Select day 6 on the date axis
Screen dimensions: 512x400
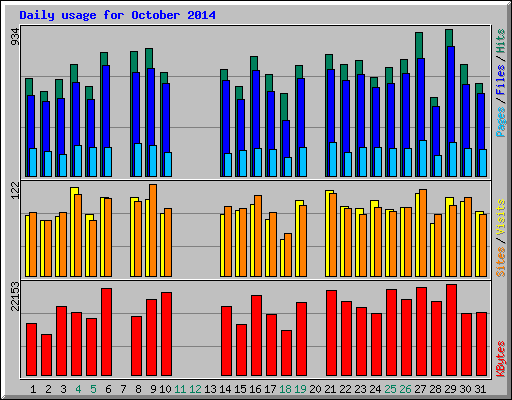point(108,389)
